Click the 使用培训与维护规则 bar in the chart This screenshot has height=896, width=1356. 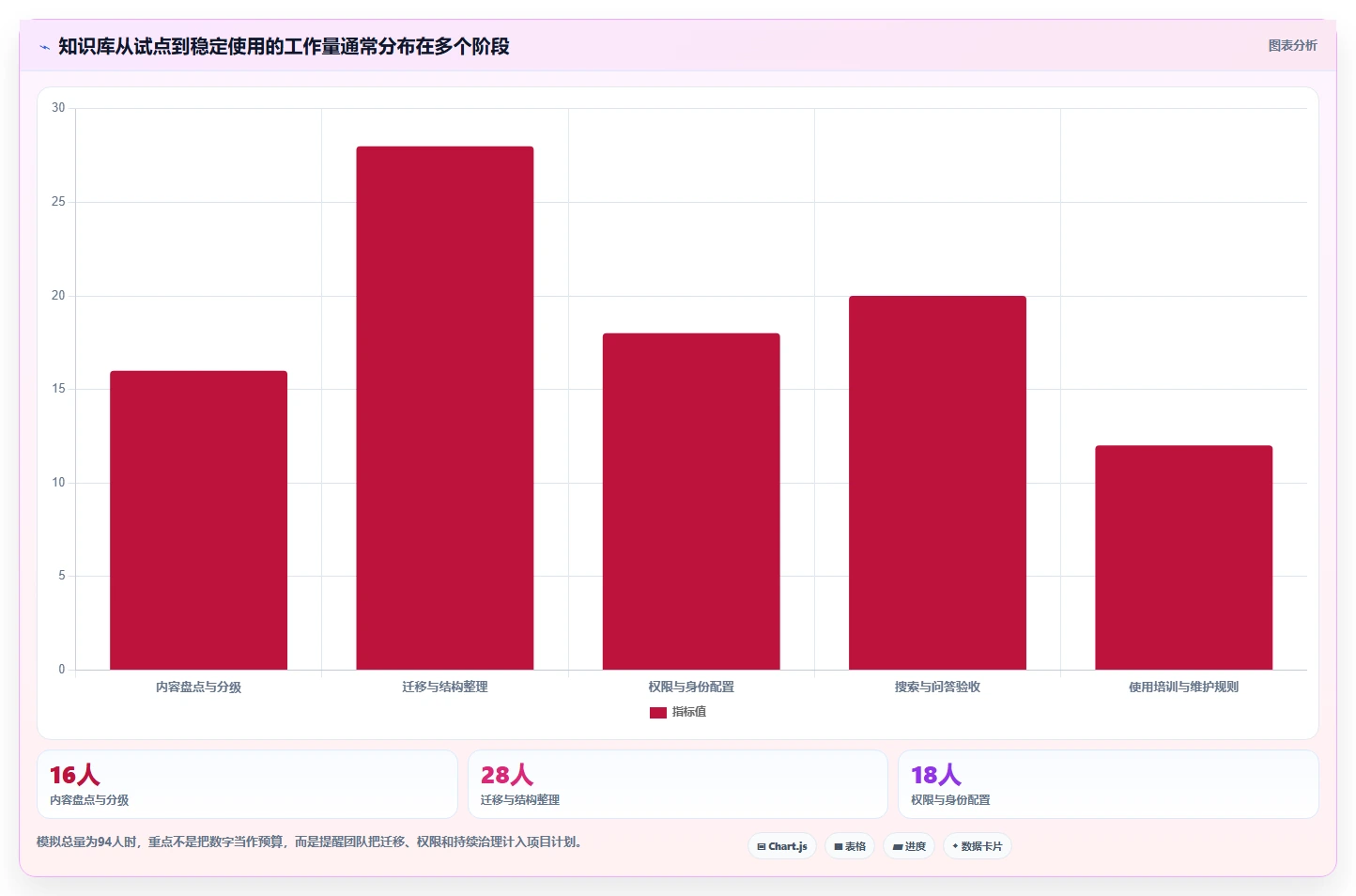point(1183,558)
